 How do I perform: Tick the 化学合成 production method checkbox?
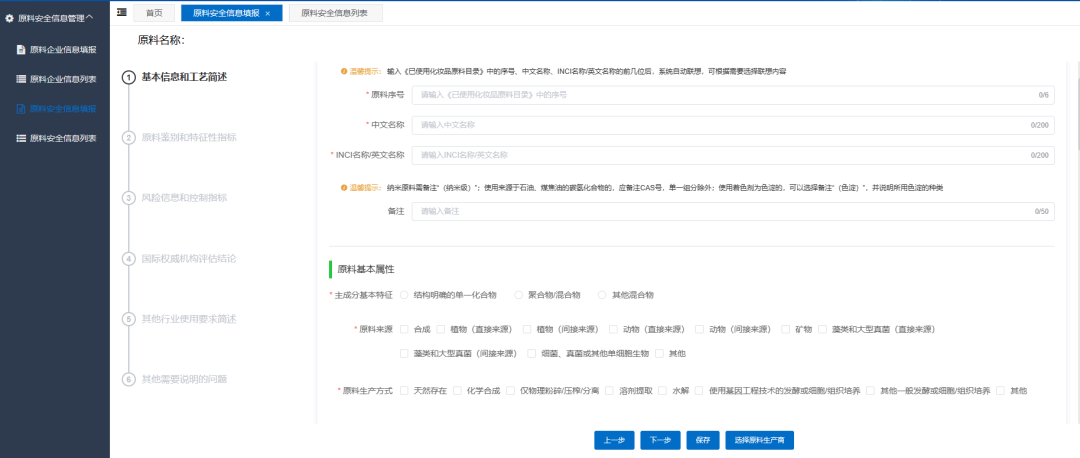pyautogui.click(x=456, y=390)
